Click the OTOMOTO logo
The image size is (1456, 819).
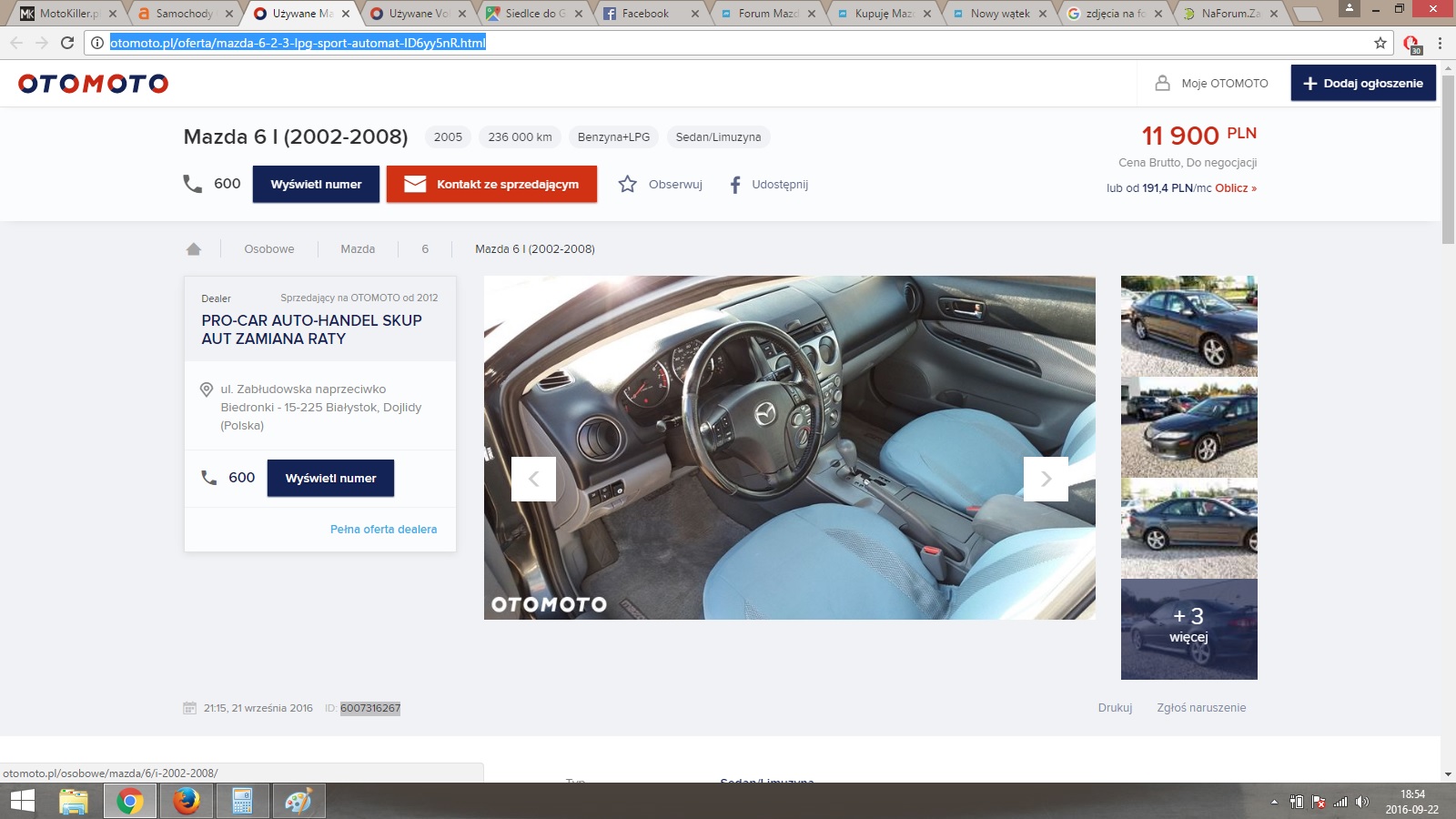[94, 84]
